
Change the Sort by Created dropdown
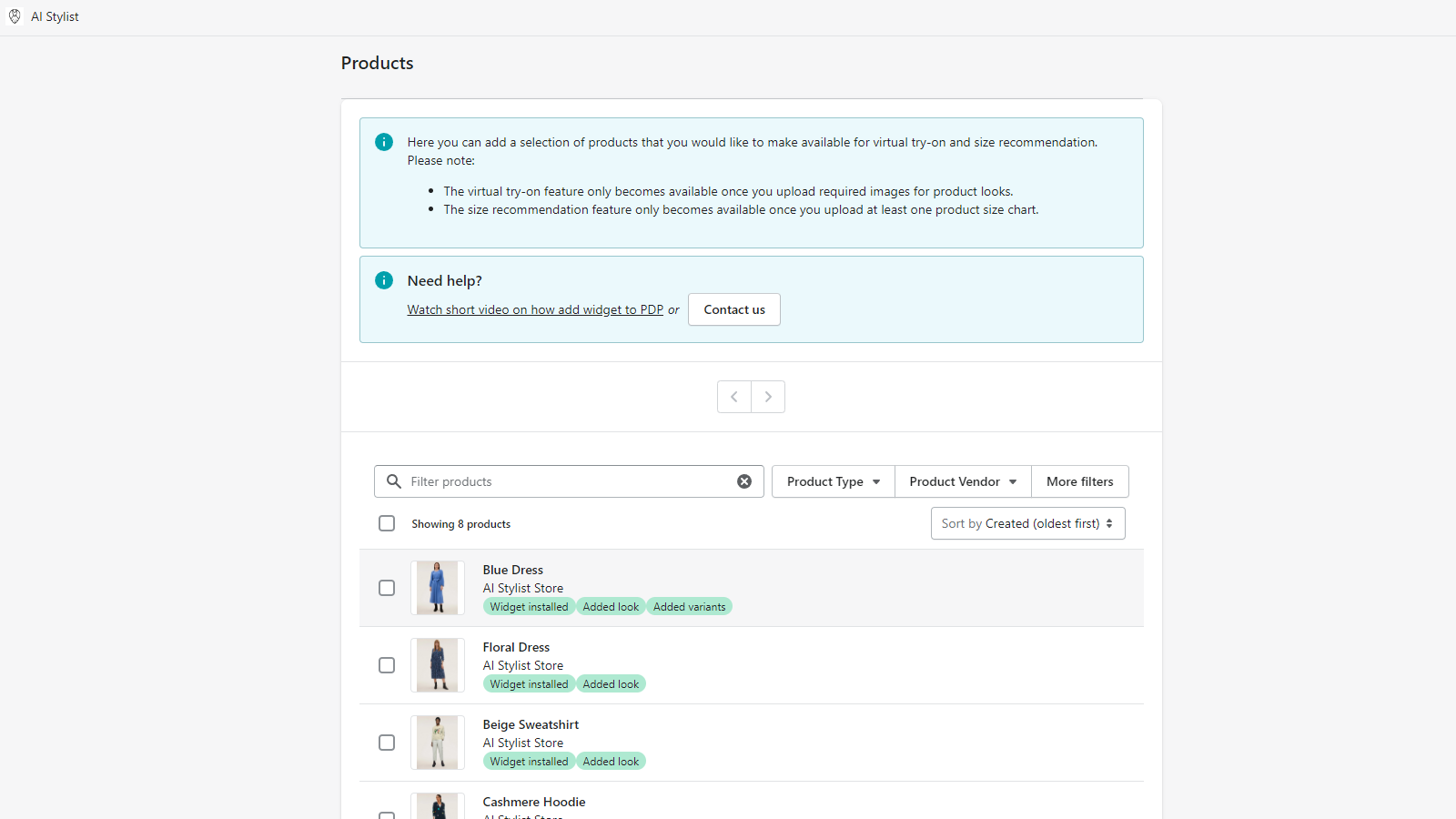click(1027, 523)
